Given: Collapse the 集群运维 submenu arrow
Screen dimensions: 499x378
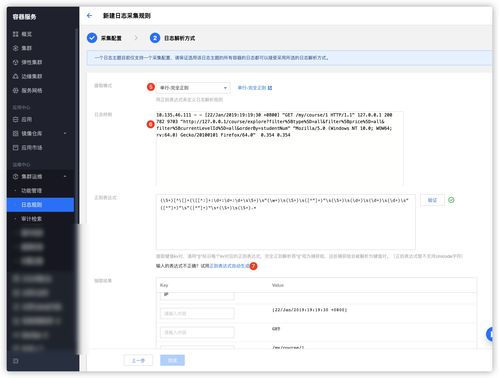Looking at the screenshot, I should (65, 176).
